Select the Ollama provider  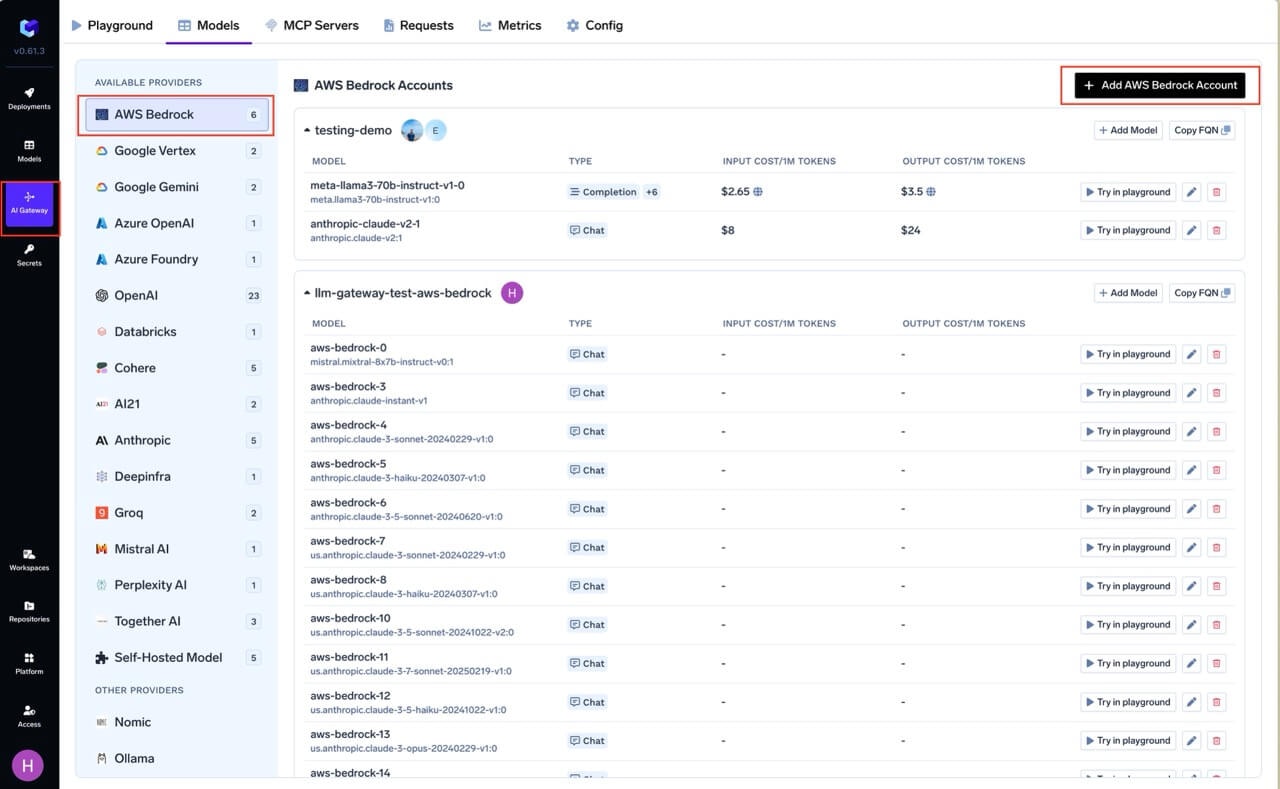pyautogui.click(x=177, y=758)
